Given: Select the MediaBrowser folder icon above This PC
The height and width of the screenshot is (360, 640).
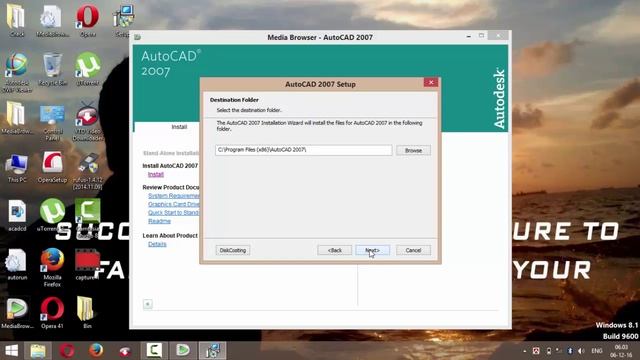Looking at the screenshot, I should click(17, 118).
